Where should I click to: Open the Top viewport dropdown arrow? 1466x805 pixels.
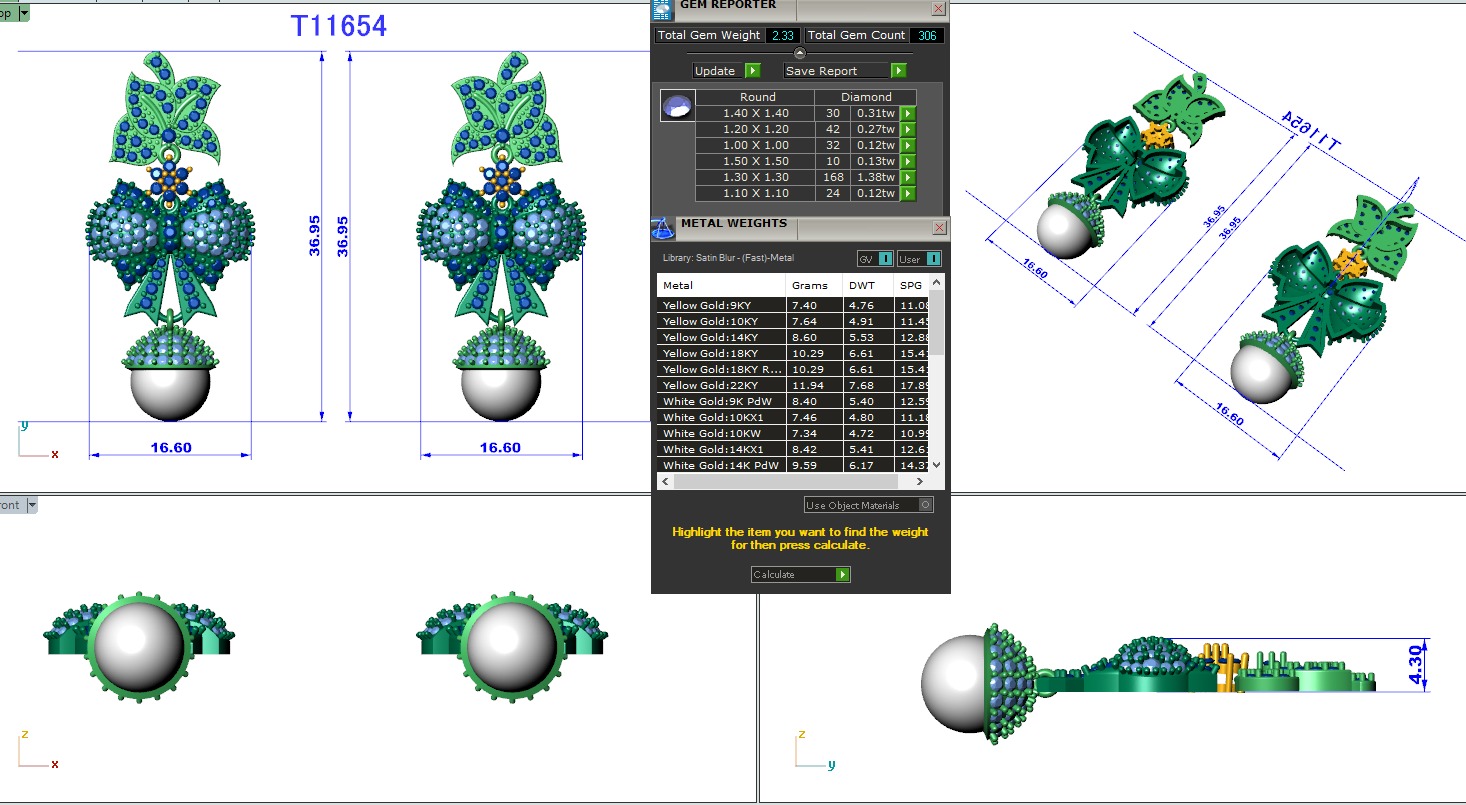24,14
